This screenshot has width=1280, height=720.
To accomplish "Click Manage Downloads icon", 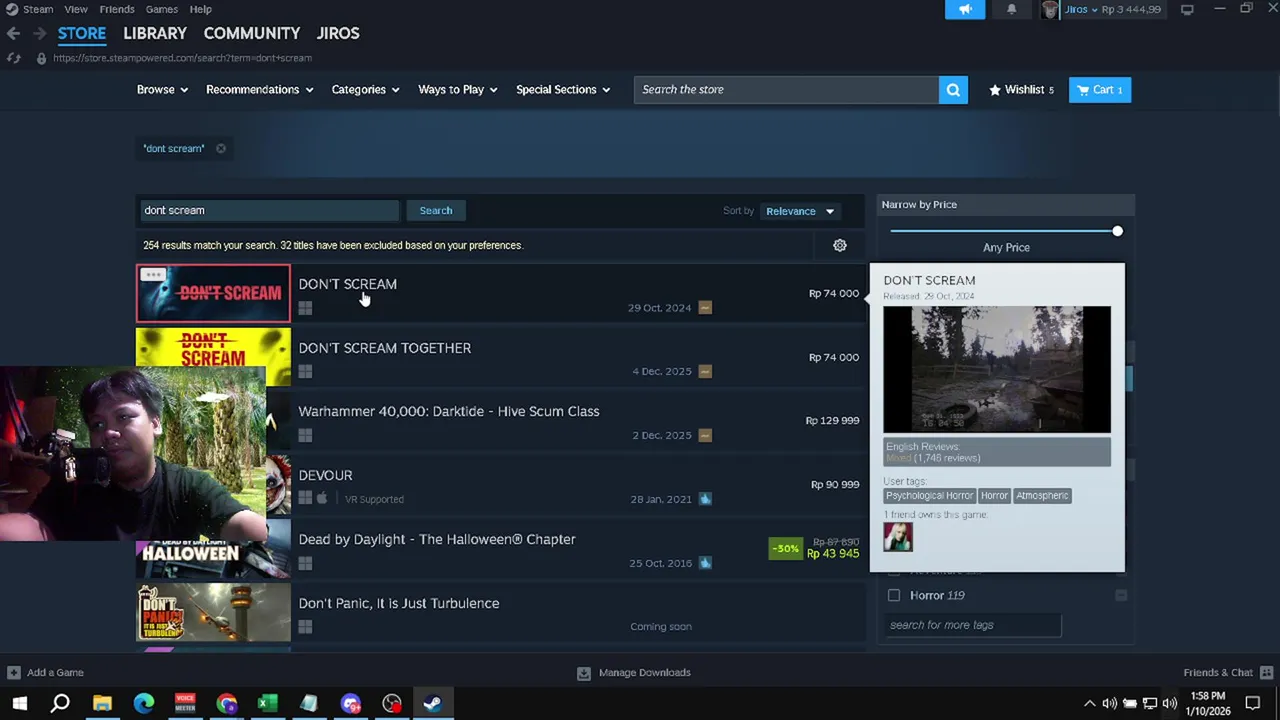I will [x=584, y=673].
